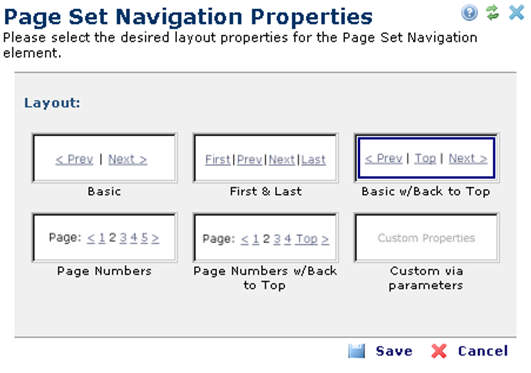
Task: Close the dialog with the X icon
Action: [x=516, y=13]
